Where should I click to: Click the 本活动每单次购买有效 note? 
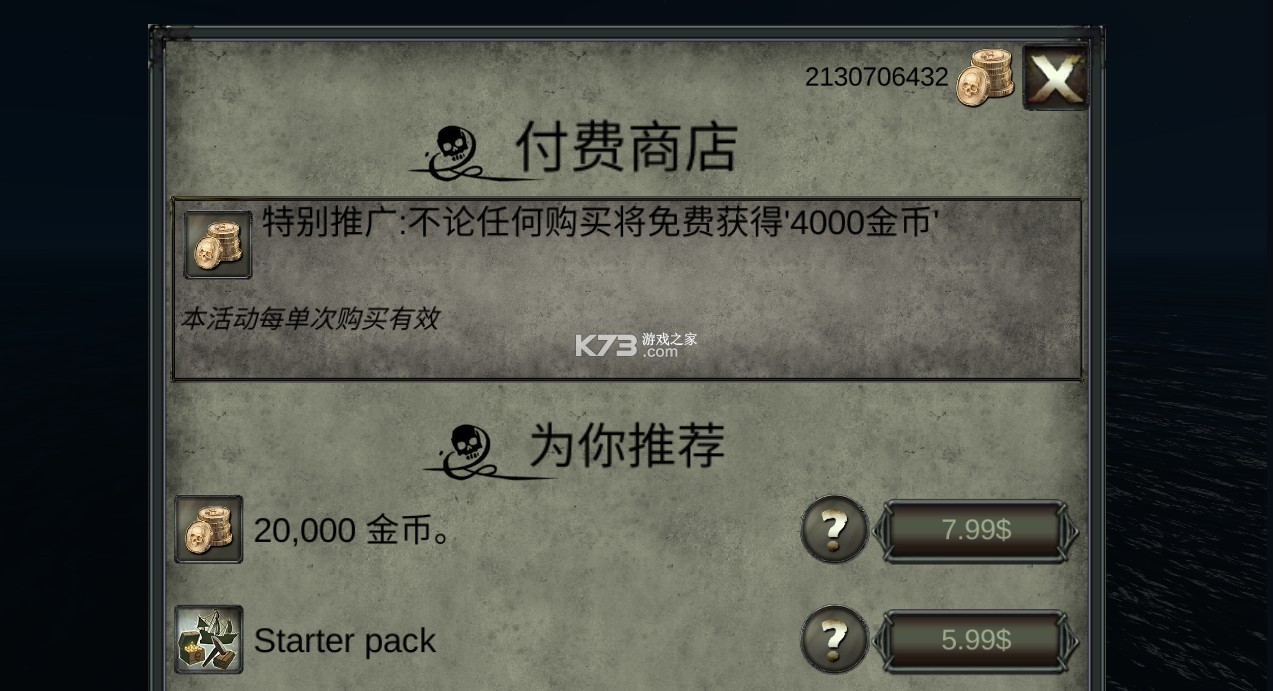click(310, 319)
